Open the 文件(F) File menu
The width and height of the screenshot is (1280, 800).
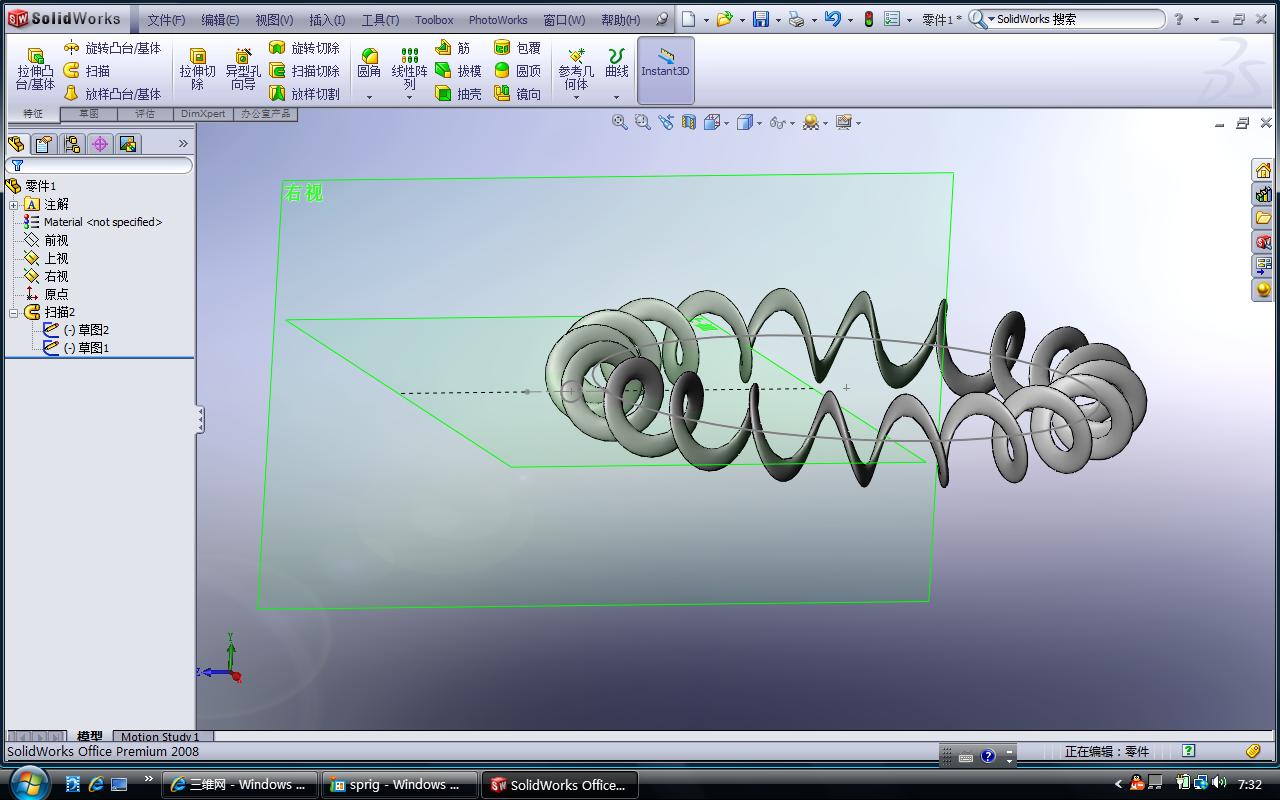[166, 20]
